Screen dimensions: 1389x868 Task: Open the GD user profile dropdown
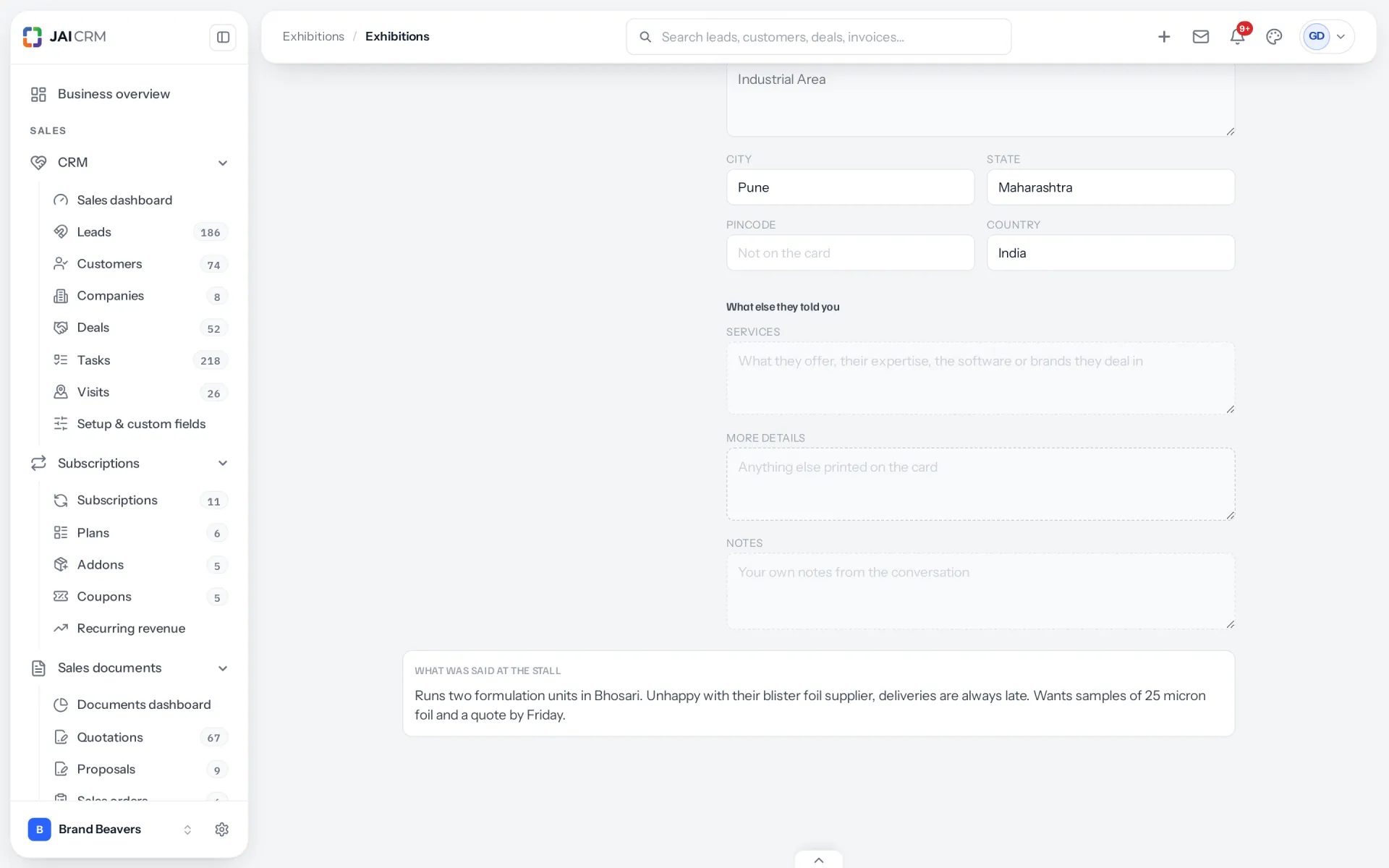(1327, 37)
